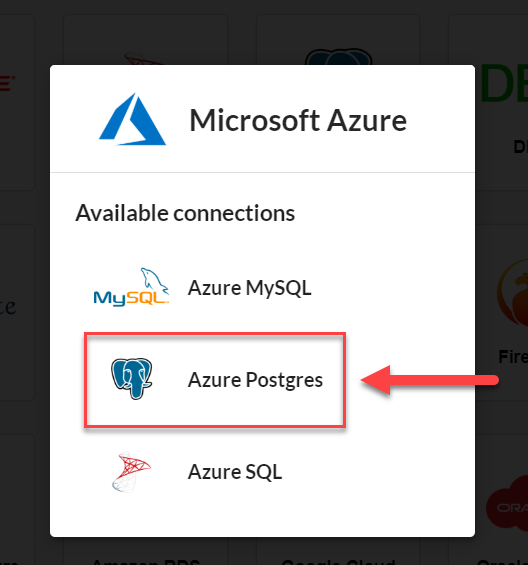Click the dimmed elephant icon above the dialog

pos(338,57)
